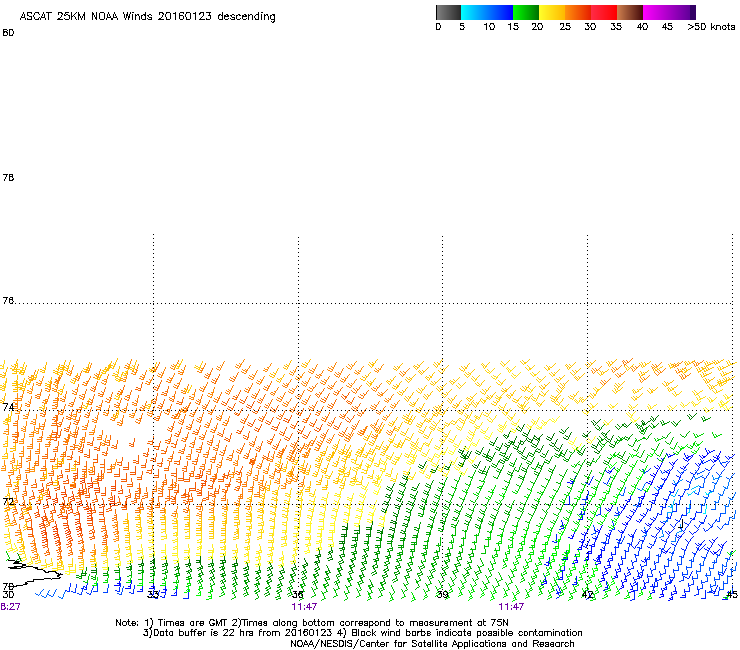Image resolution: width=740 pixels, height=650 pixels.
Task: Click the '10' label under the legend
Action: click(x=489, y=27)
